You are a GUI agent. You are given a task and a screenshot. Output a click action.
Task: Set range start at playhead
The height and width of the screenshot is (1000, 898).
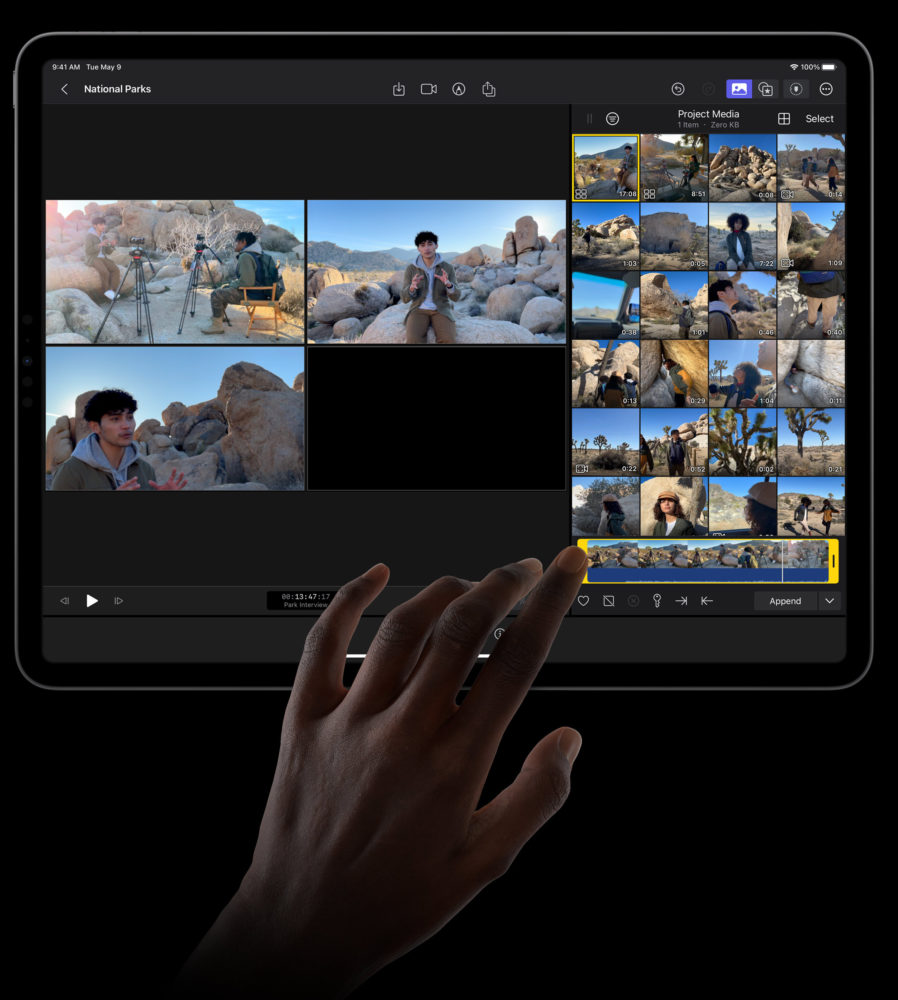[681, 601]
